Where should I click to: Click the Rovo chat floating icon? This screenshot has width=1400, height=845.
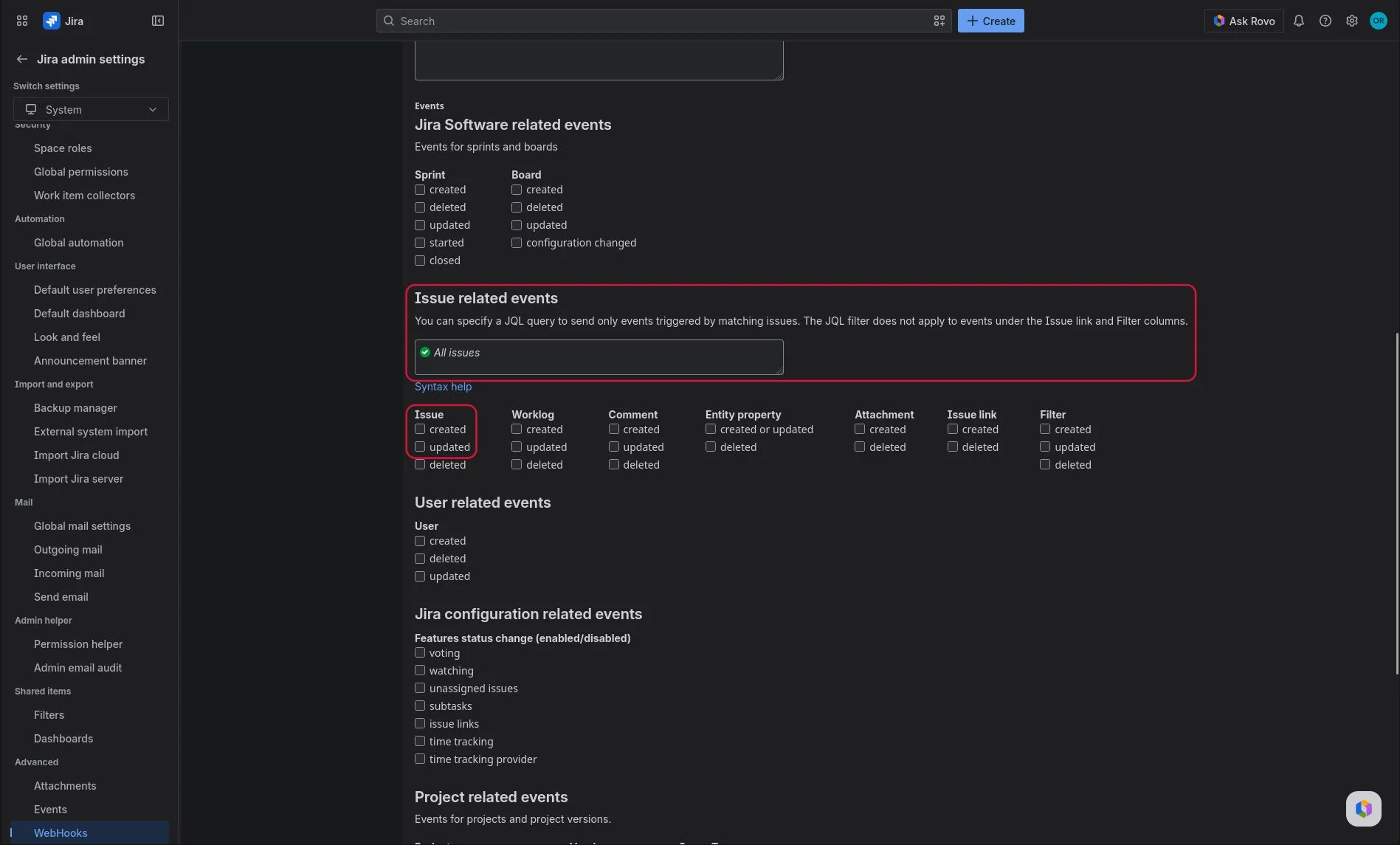tap(1363, 808)
